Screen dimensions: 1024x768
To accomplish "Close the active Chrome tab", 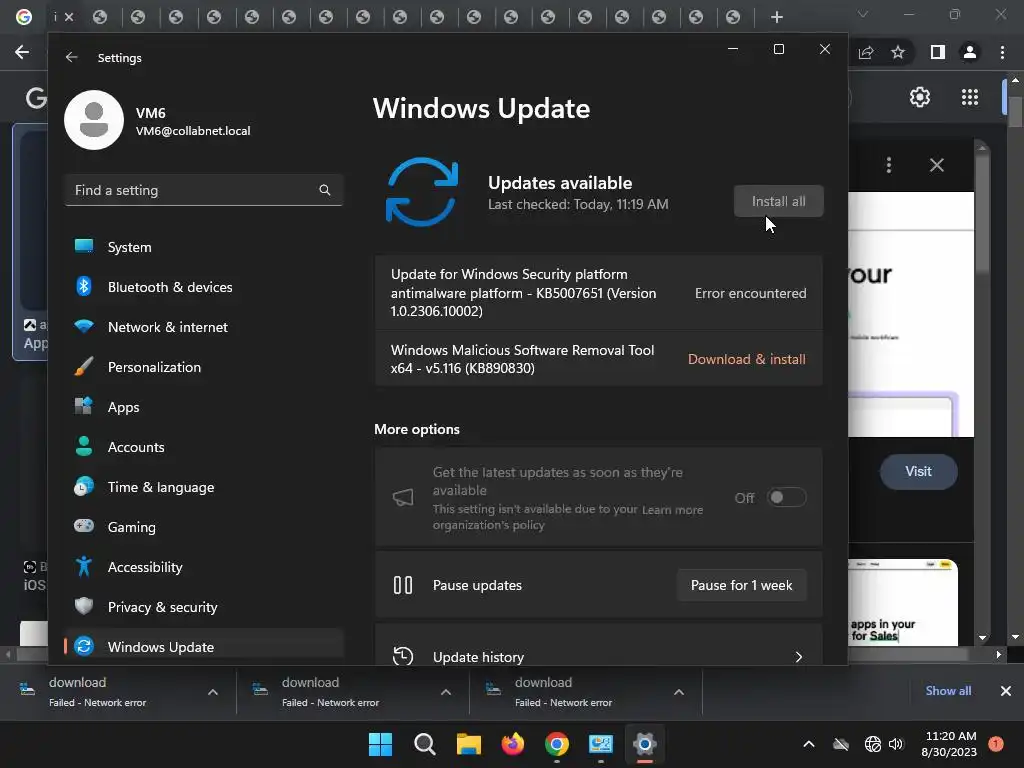I will click(69, 17).
